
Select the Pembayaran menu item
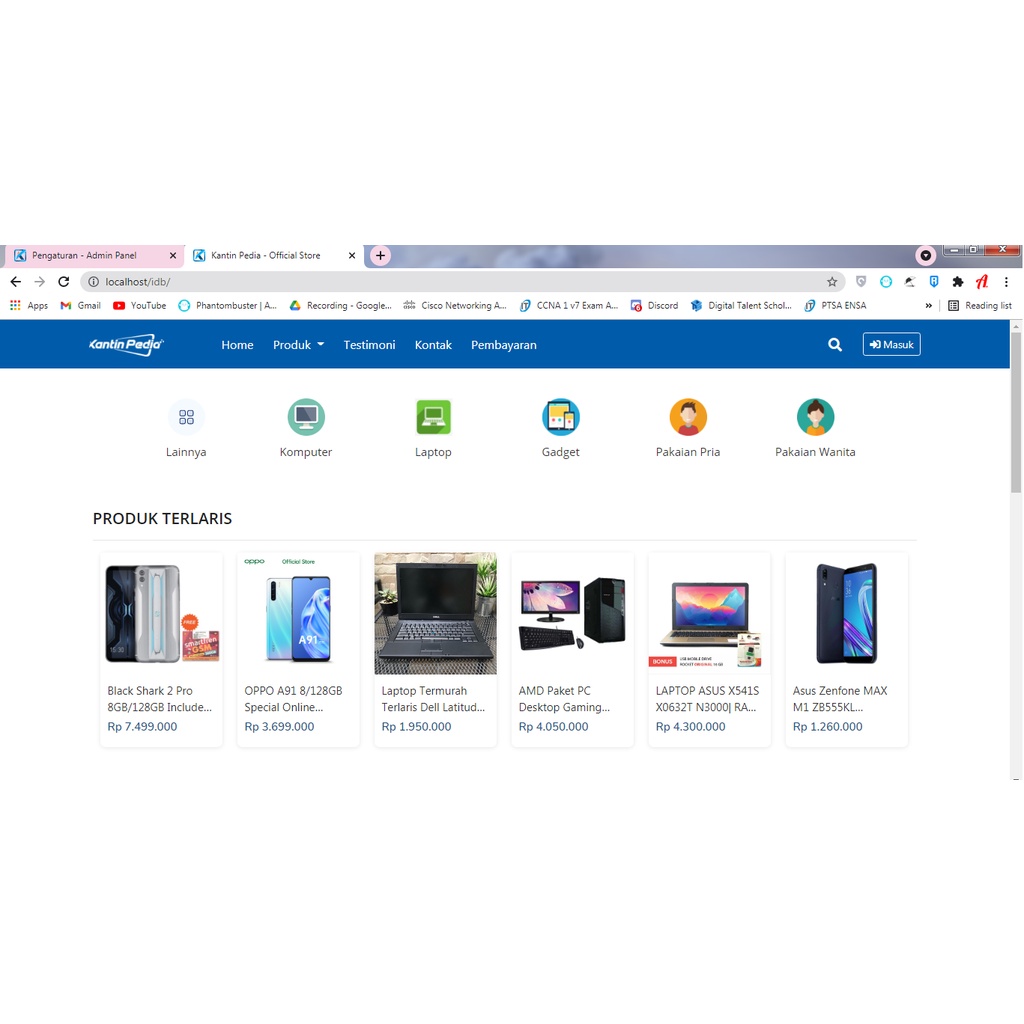[504, 344]
